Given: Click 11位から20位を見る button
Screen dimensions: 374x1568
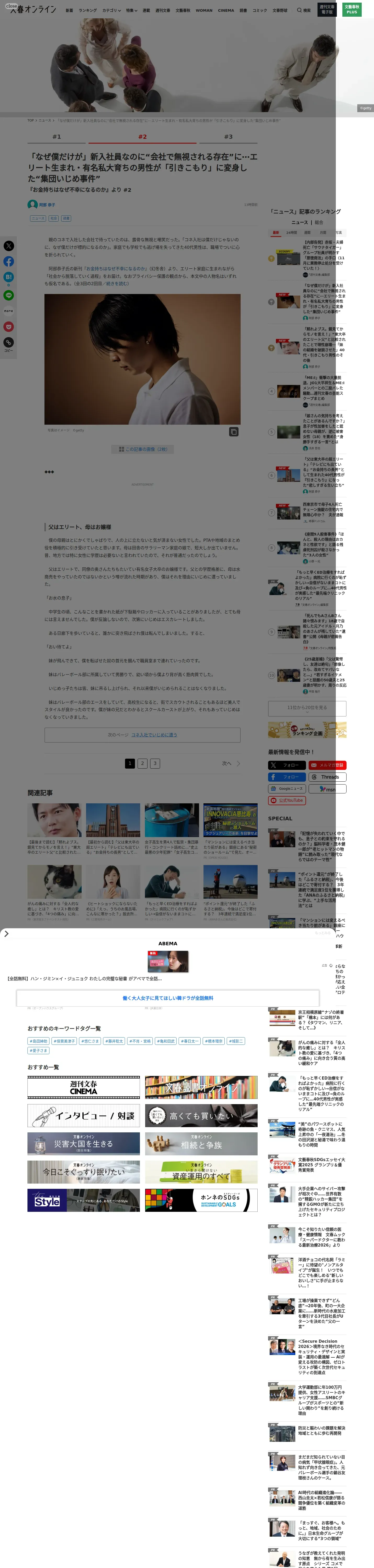Looking at the screenshot, I should tap(307, 708).
